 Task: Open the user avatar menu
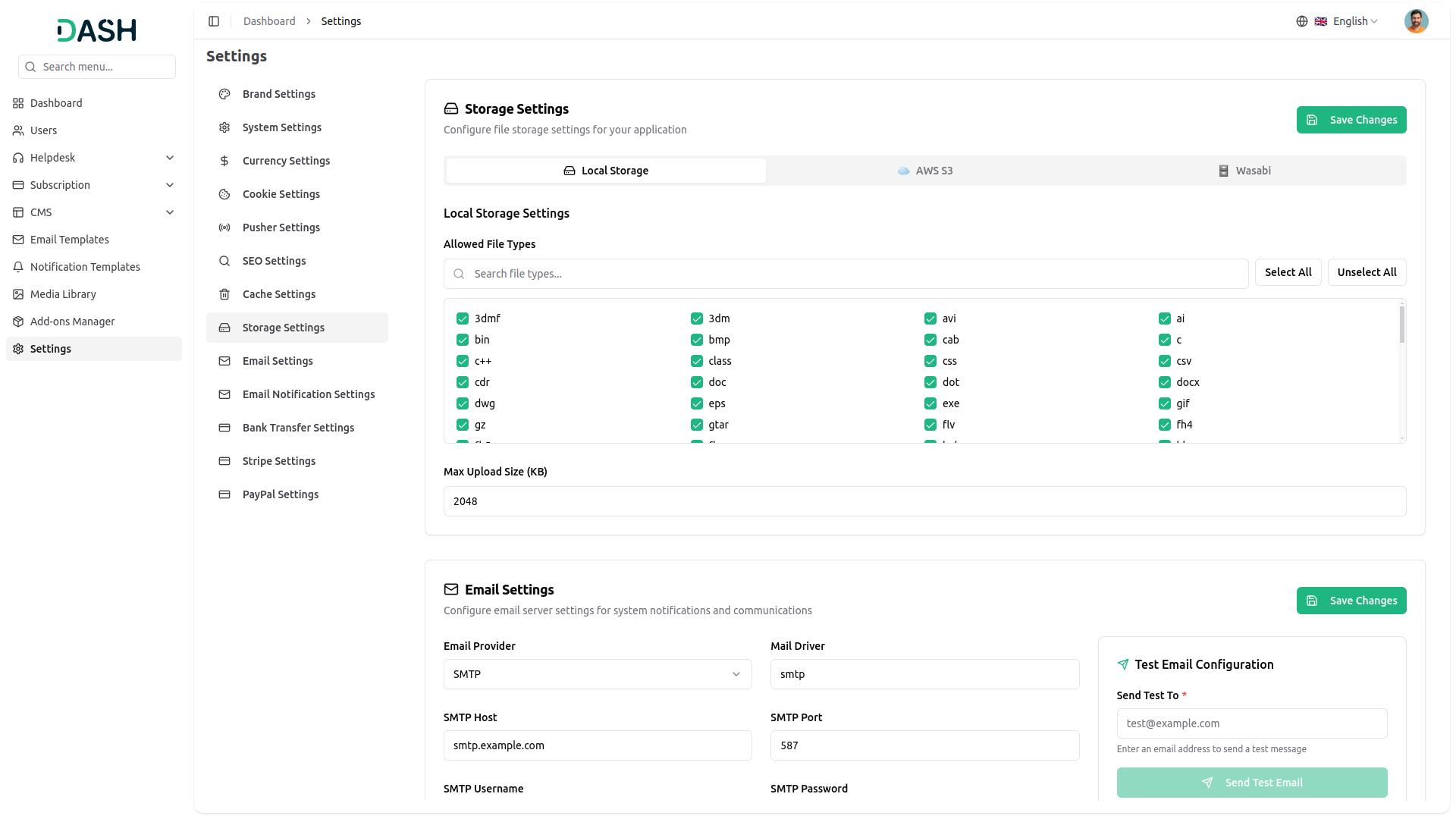[x=1415, y=21]
